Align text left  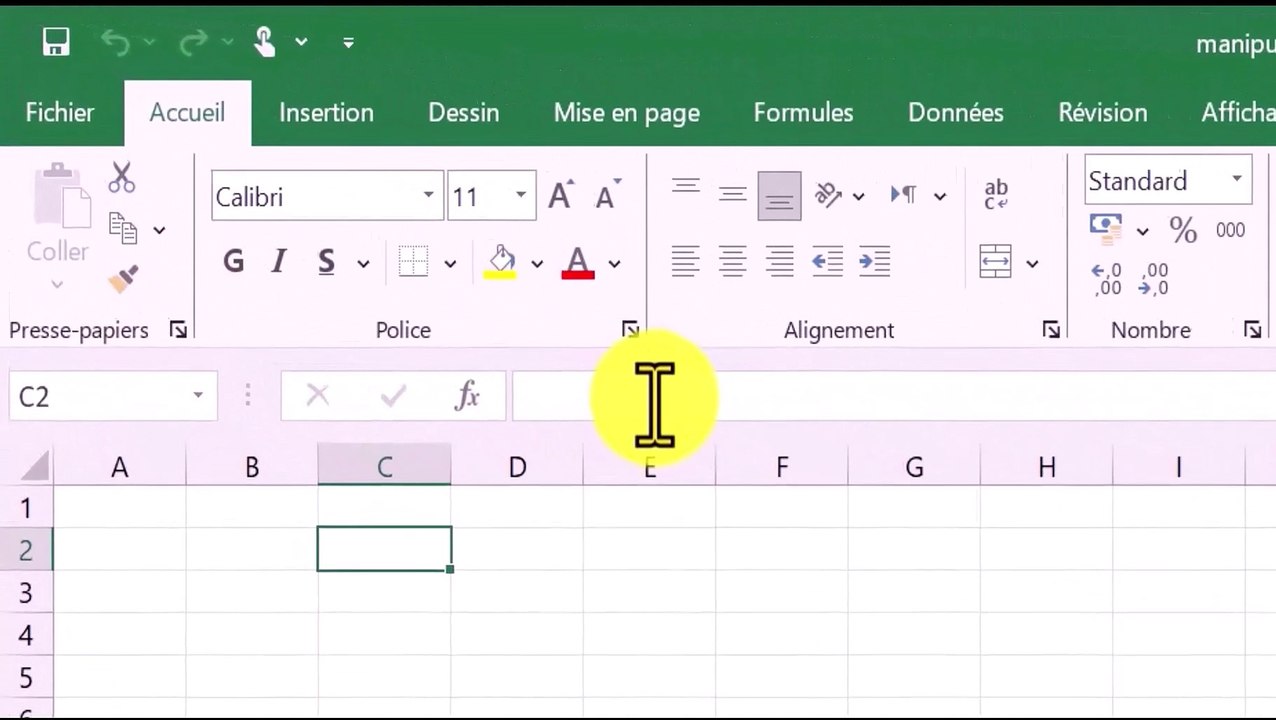tap(686, 262)
